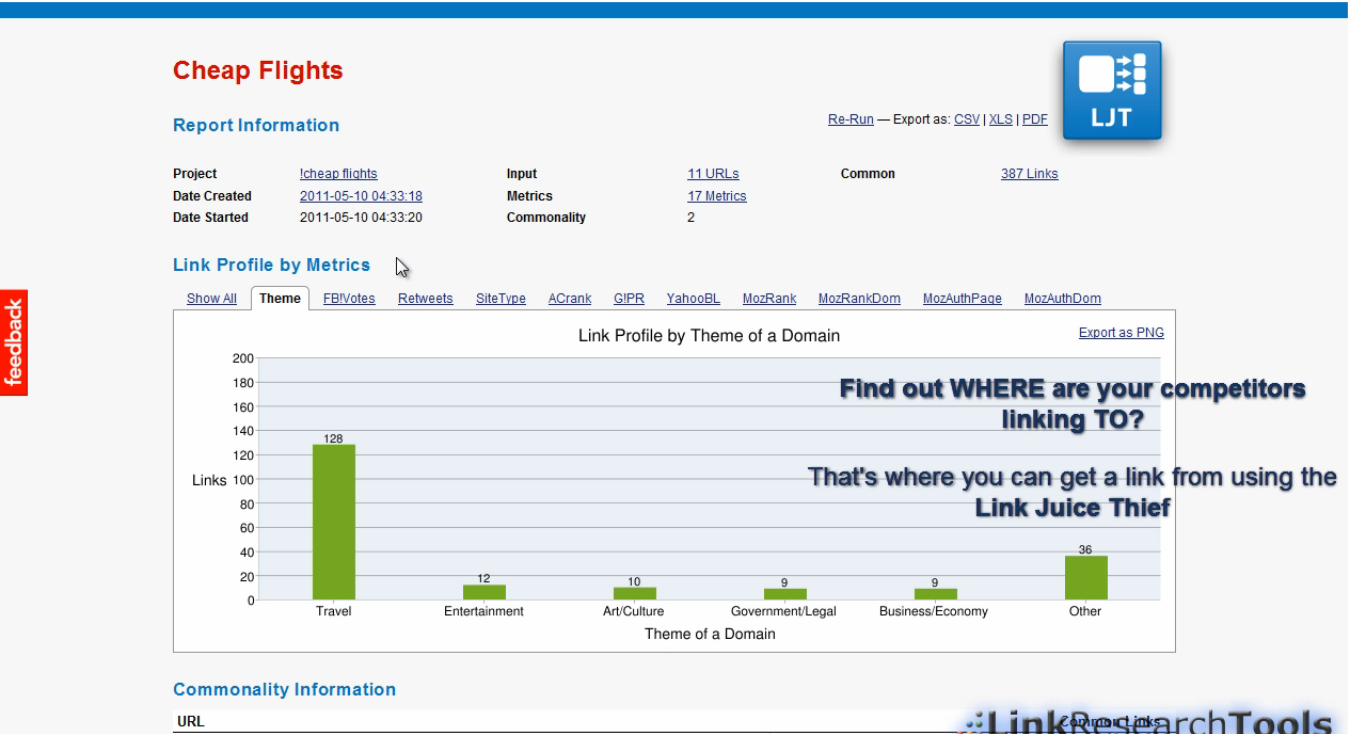
Task: Open the MozRankDom tab
Action: click(859, 298)
